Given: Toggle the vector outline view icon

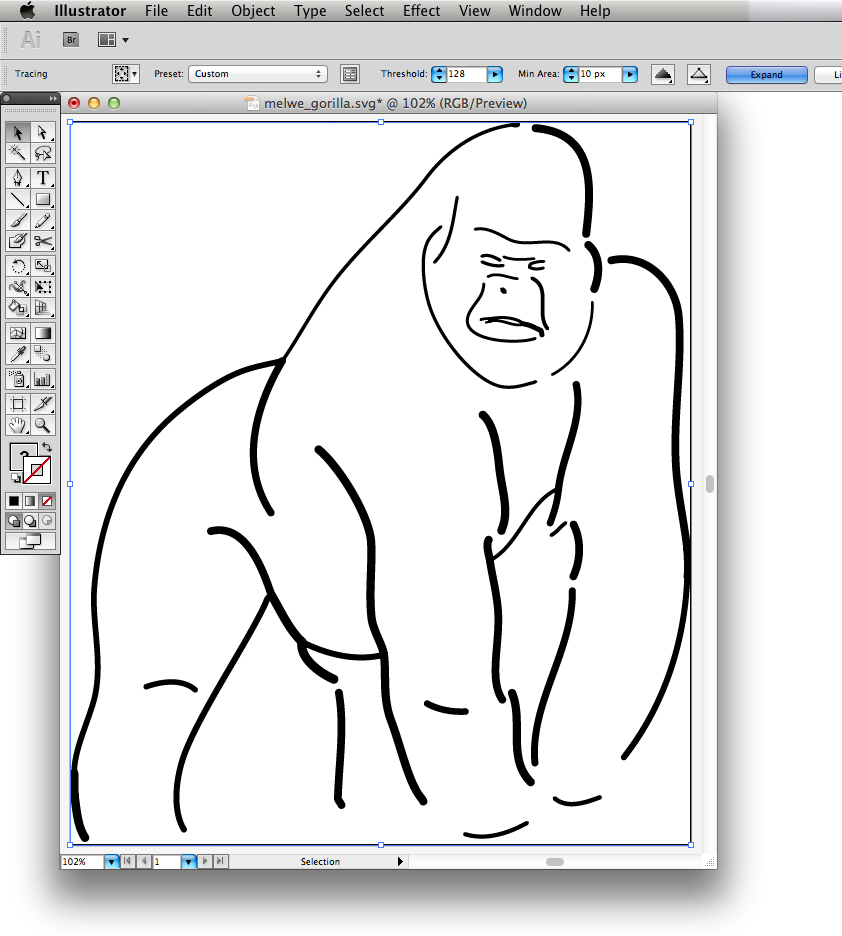Looking at the screenshot, I should pos(698,73).
